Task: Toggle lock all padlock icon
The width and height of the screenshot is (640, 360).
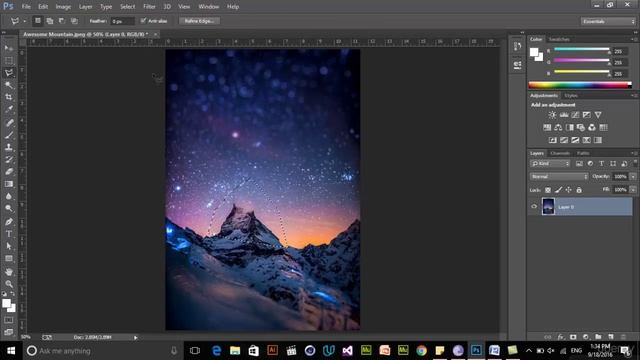Action: tap(579, 190)
